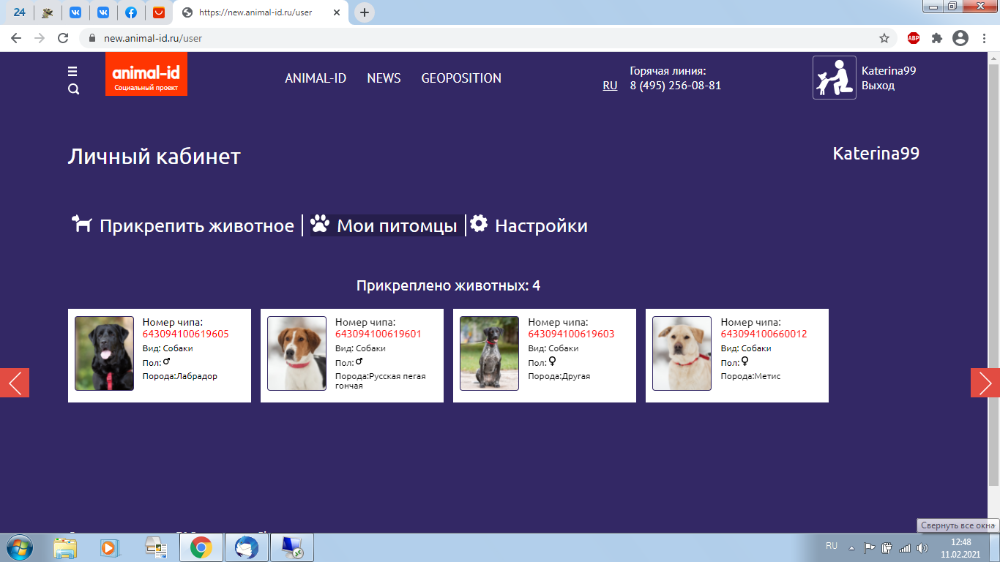
Task: Open the NEWS menu item
Action: tap(384, 78)
